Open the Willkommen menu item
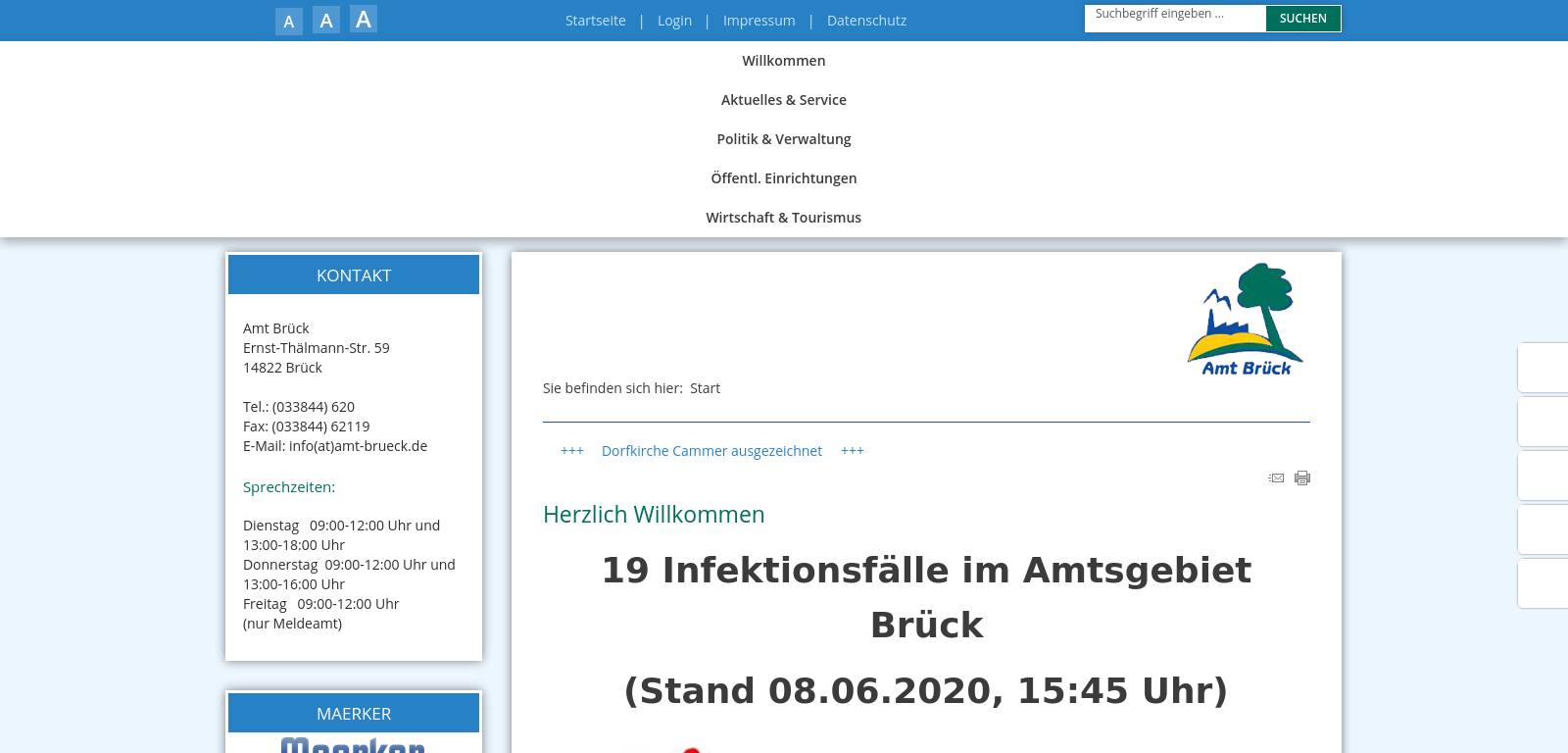This screenshot has height=753, width=1568. 783,61
